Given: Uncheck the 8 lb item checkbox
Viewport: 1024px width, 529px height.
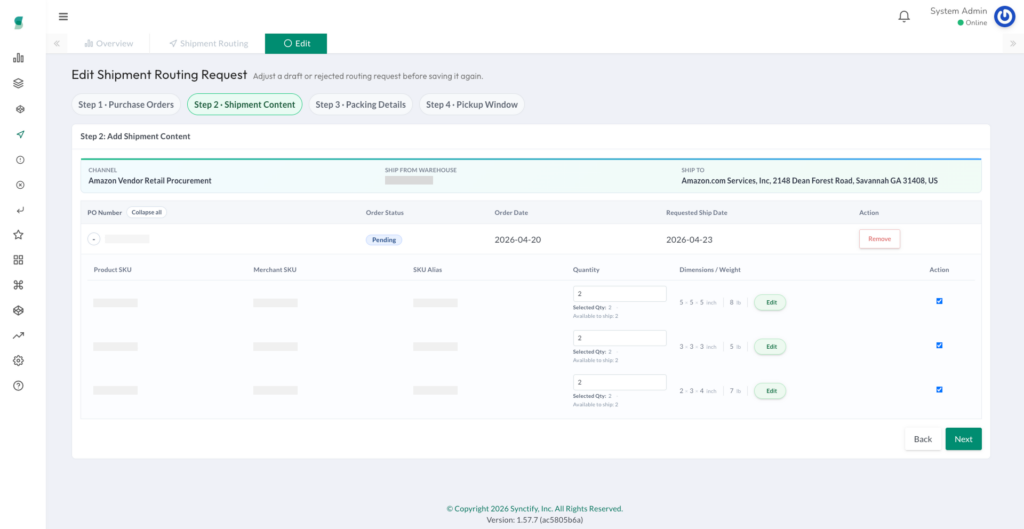Looking at the screenshot, I should [939, 301].
